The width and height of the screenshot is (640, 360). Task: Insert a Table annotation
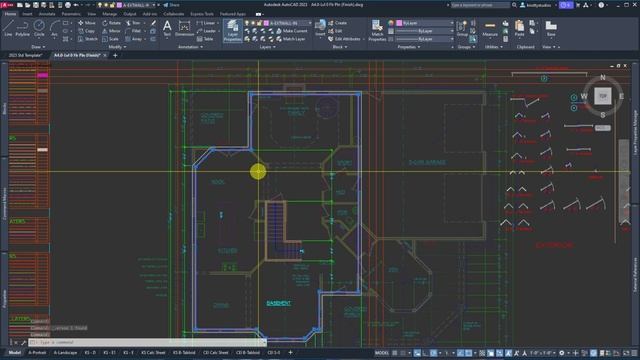tap(205, 39)
